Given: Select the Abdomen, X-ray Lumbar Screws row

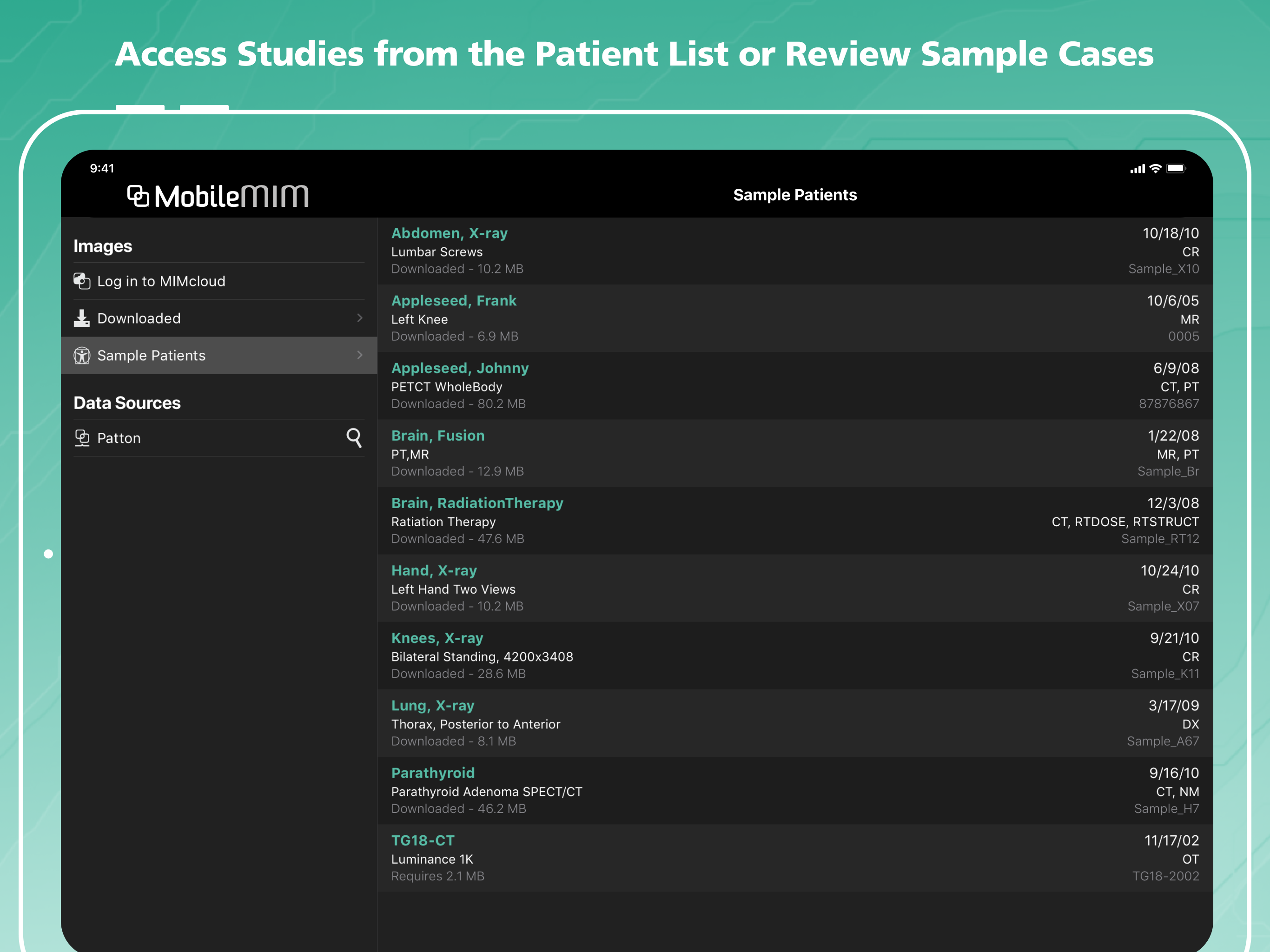Looking at the screenshot, I should (794, 251).
